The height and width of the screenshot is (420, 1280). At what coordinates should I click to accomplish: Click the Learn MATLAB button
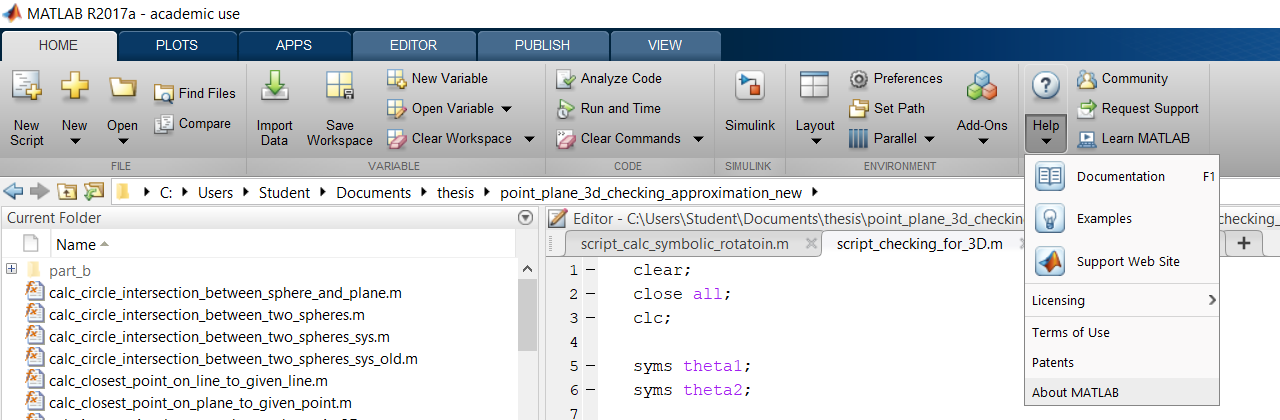click(1133, 138)
